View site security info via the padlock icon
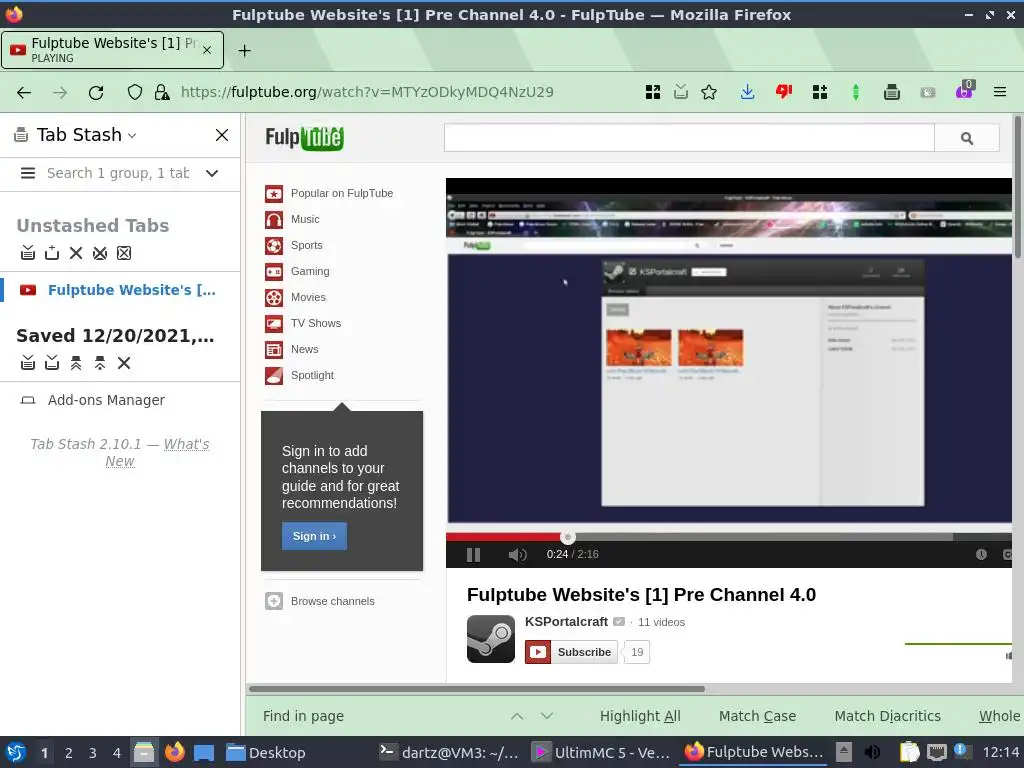 162,92
